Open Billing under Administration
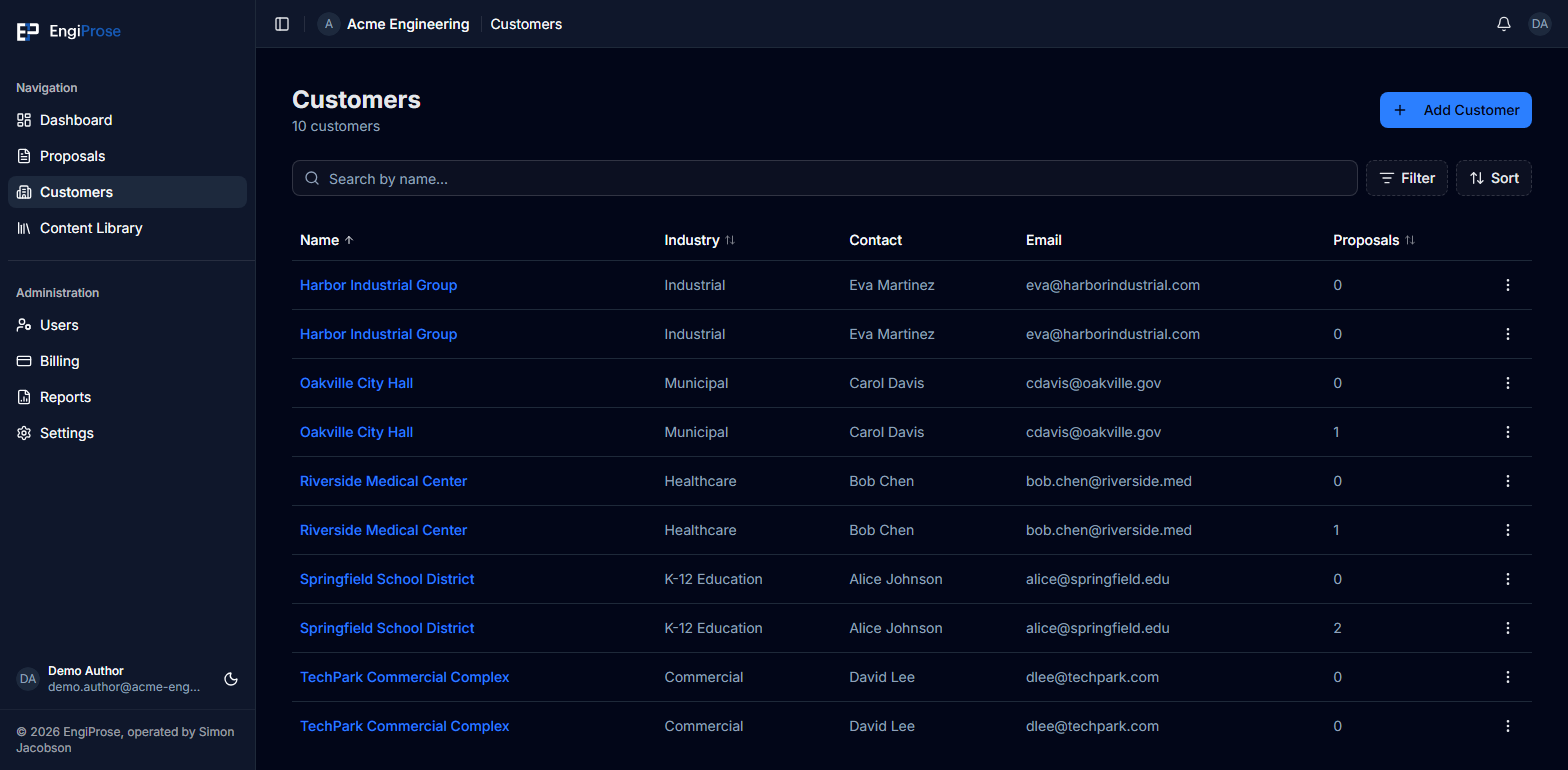Image resolution: width=1568 pixels, height=770 pixels. click(x=127, y=361)
